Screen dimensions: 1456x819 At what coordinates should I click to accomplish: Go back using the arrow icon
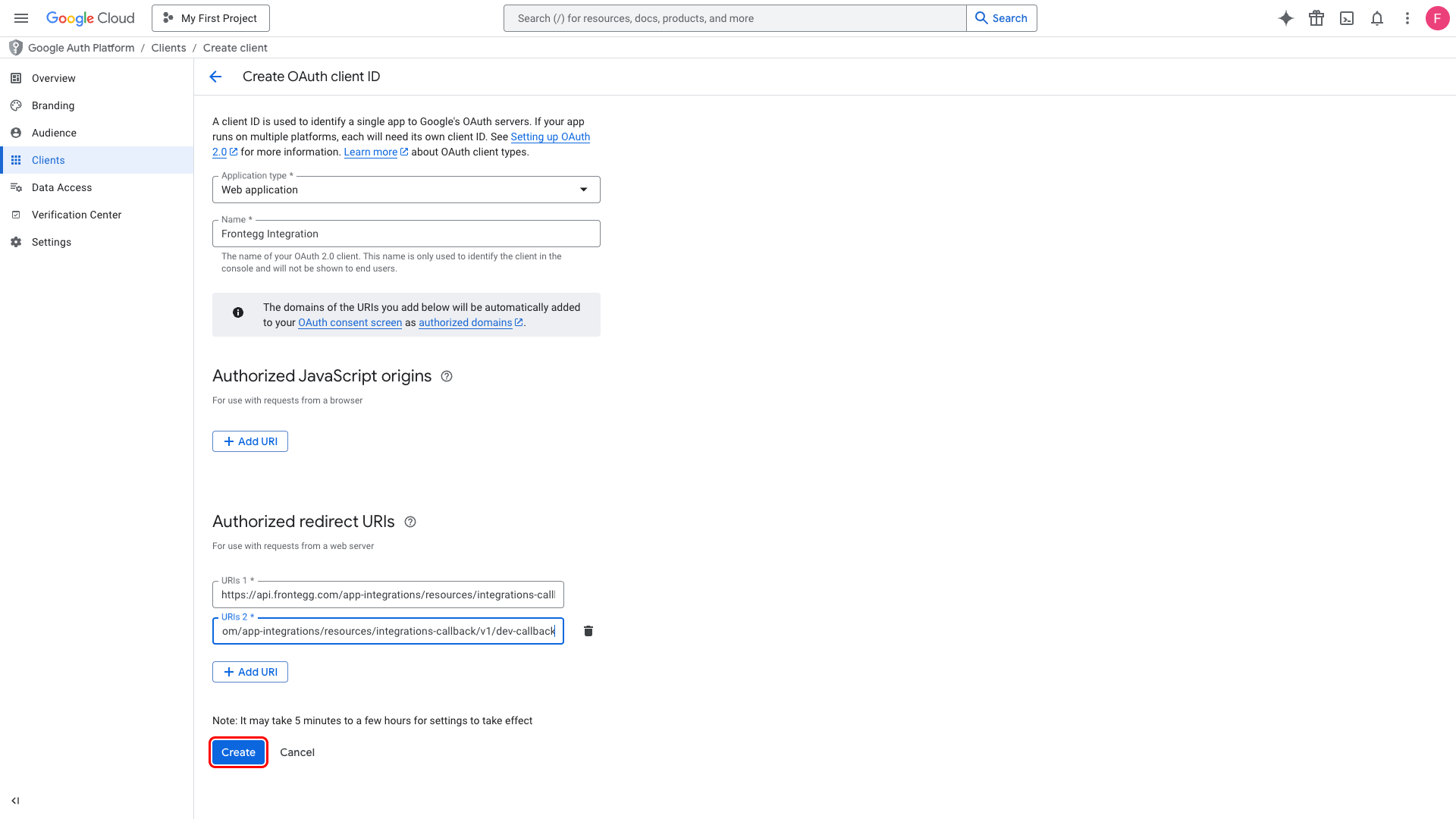[x=215, y=77]
